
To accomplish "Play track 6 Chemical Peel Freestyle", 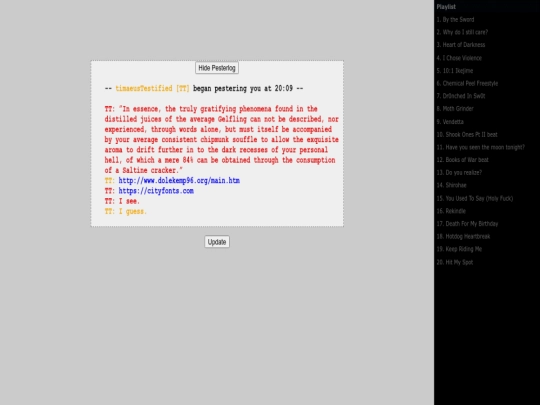I will pos(467,83).
